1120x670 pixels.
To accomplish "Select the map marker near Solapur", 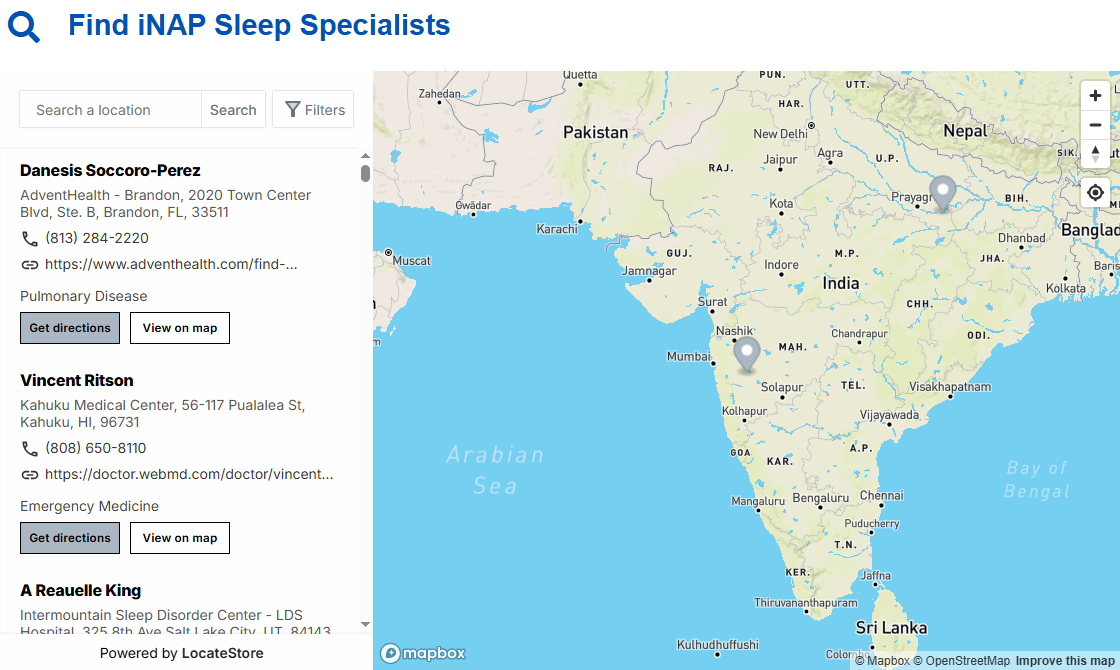I will (746, 354).
